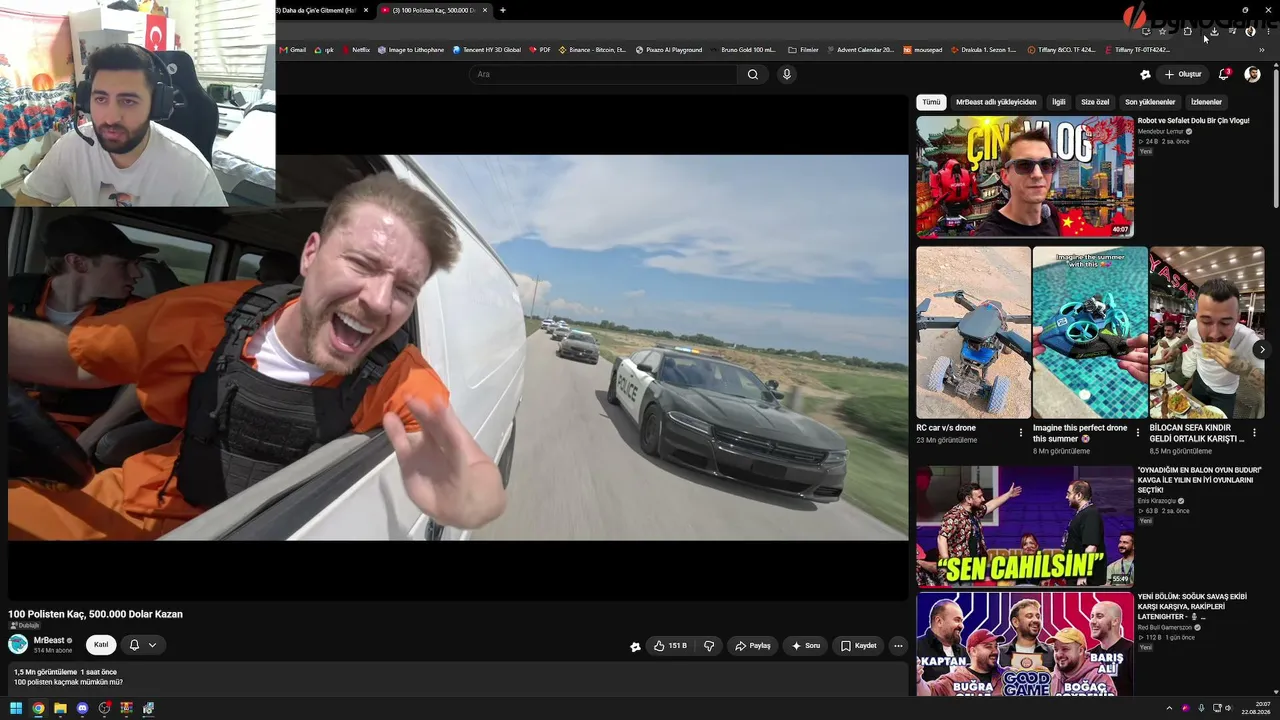The width and height of the screenshot is (1280, 720).
Task: Open the 'Binance - Bitcoin' bookmark
Action: click(593, 50)
